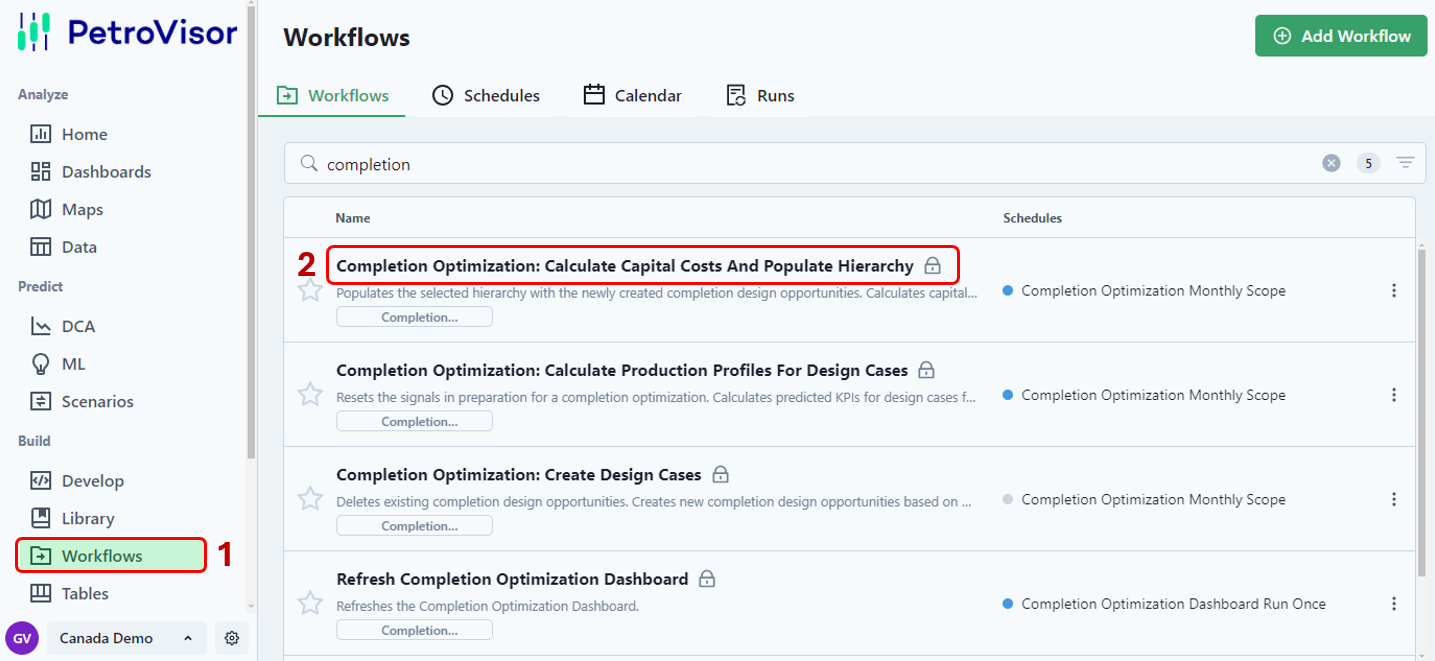Click the Name column header
Screen dimensions: 1435x661
tap(353, 218)
